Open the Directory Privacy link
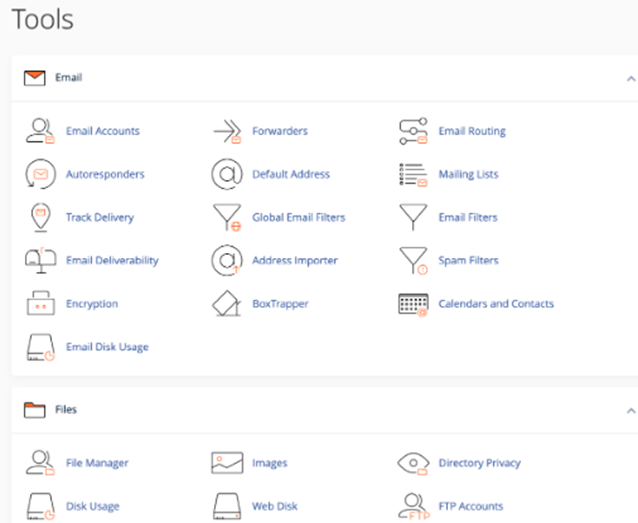This screenshot has height=523, width=638. (480, 463)
